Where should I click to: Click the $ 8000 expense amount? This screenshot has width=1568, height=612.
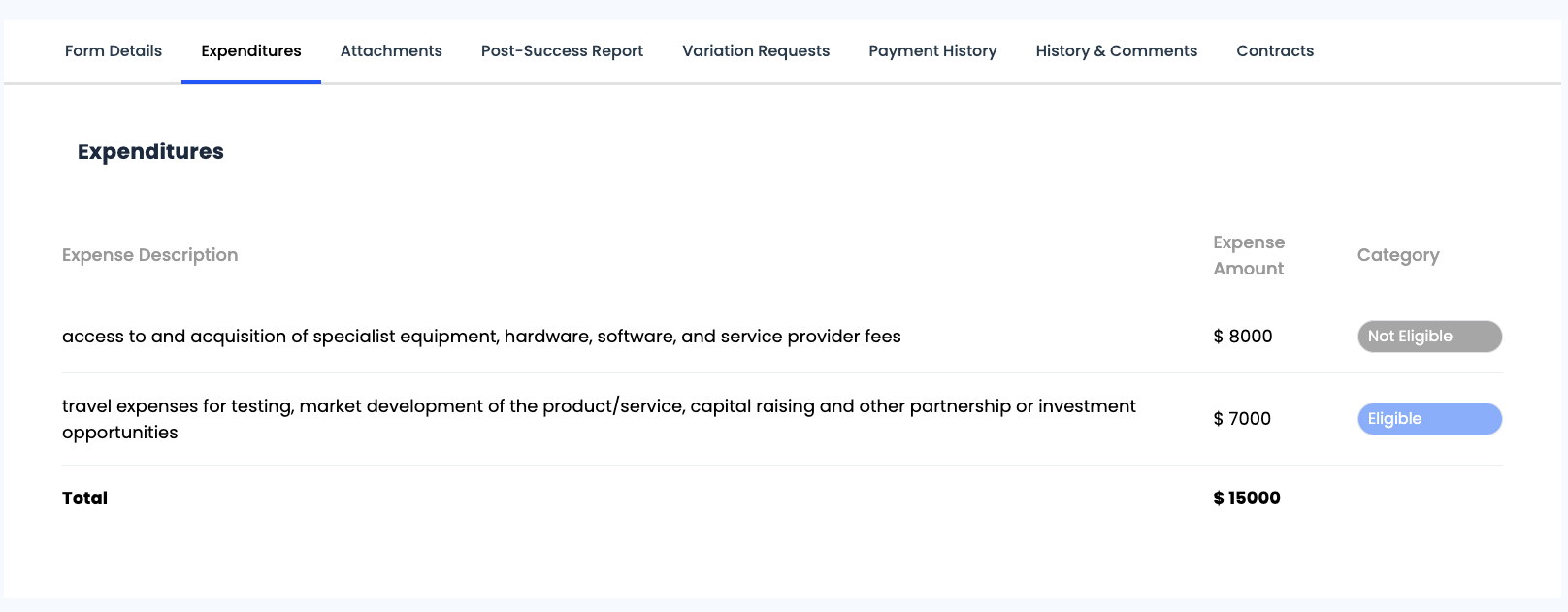[x=1242, y=337]
